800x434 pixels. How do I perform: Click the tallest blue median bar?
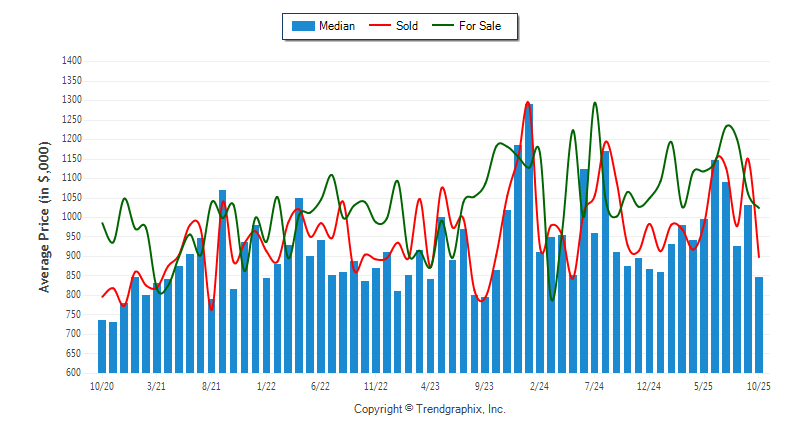coord(529,238)
